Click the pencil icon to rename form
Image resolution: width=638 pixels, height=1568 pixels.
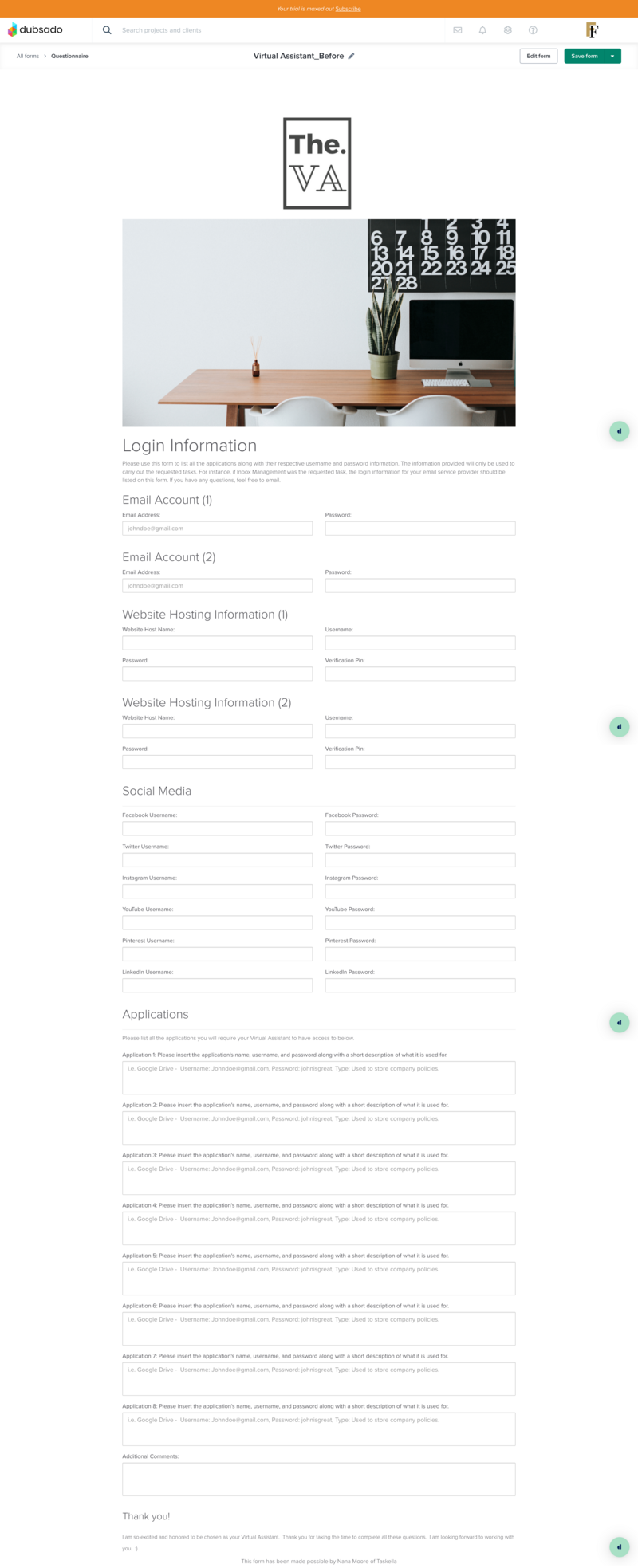[352, 56]
